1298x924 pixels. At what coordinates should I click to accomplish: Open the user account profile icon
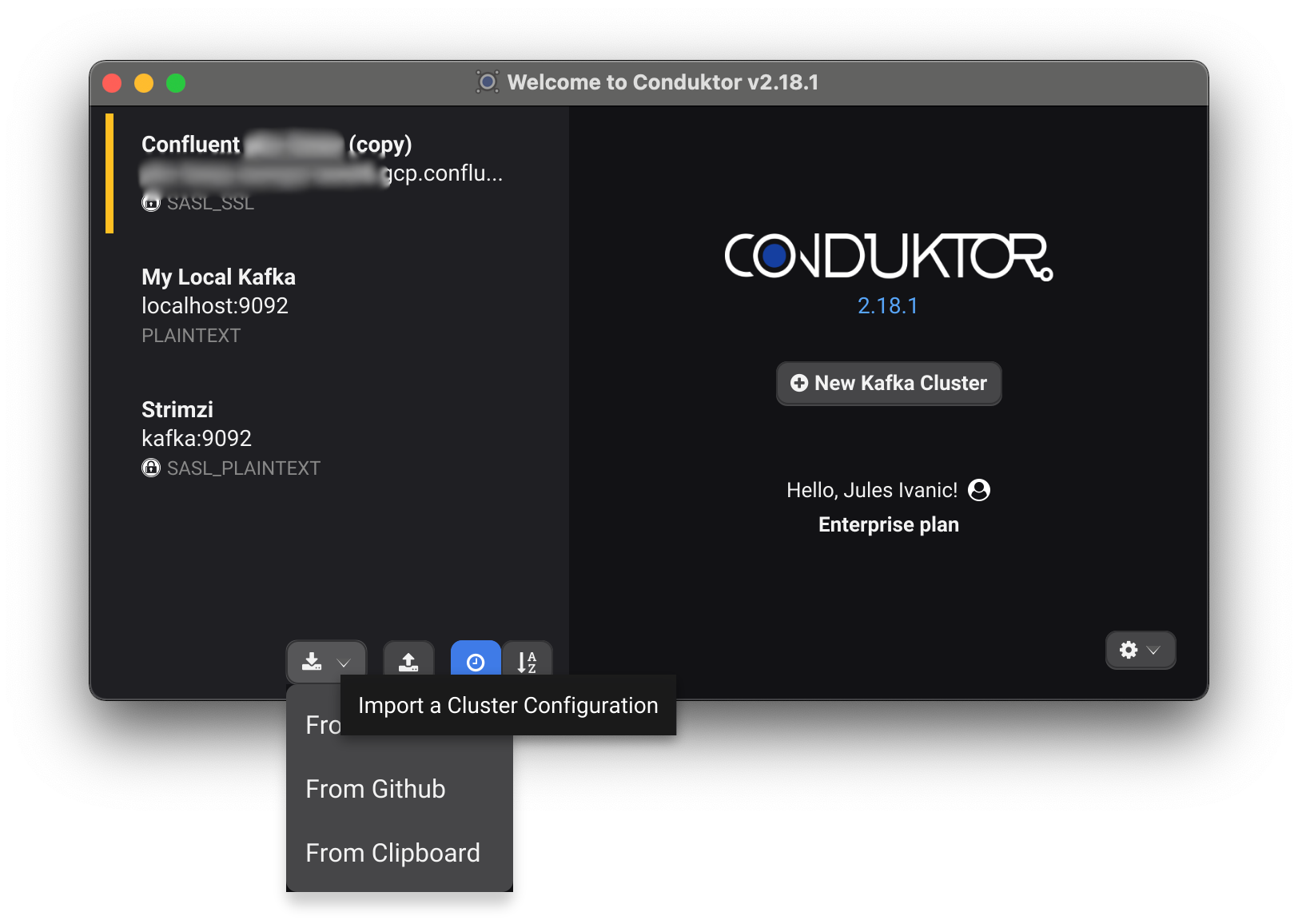pyautogui.click(x=979, y=489)
